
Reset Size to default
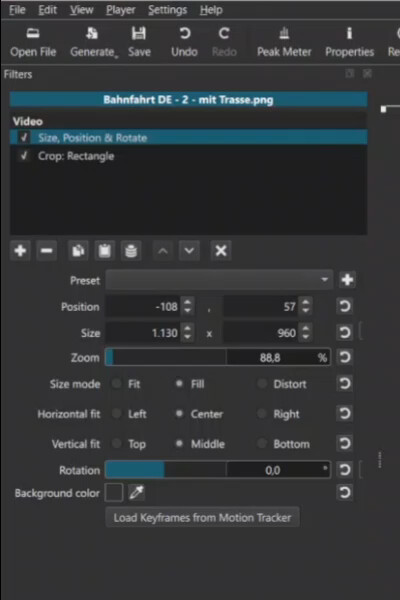[344, 333]
